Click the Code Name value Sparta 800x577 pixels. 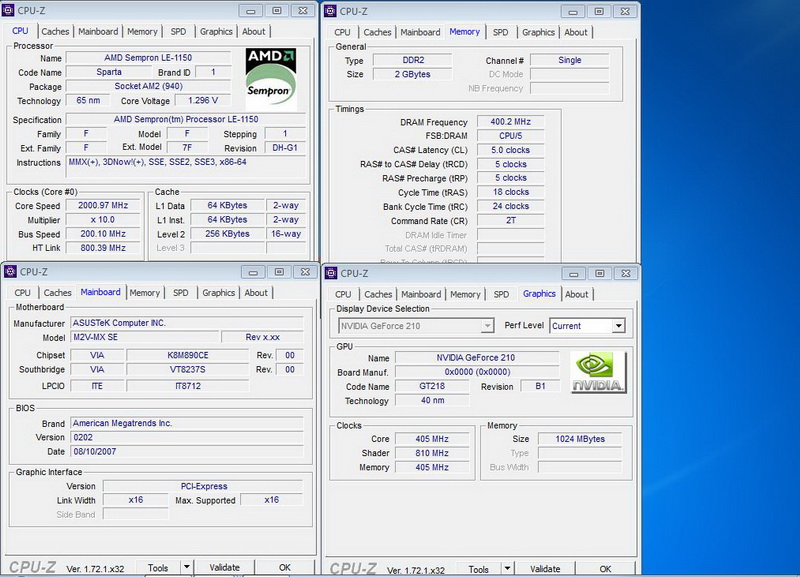coord(109,72)
